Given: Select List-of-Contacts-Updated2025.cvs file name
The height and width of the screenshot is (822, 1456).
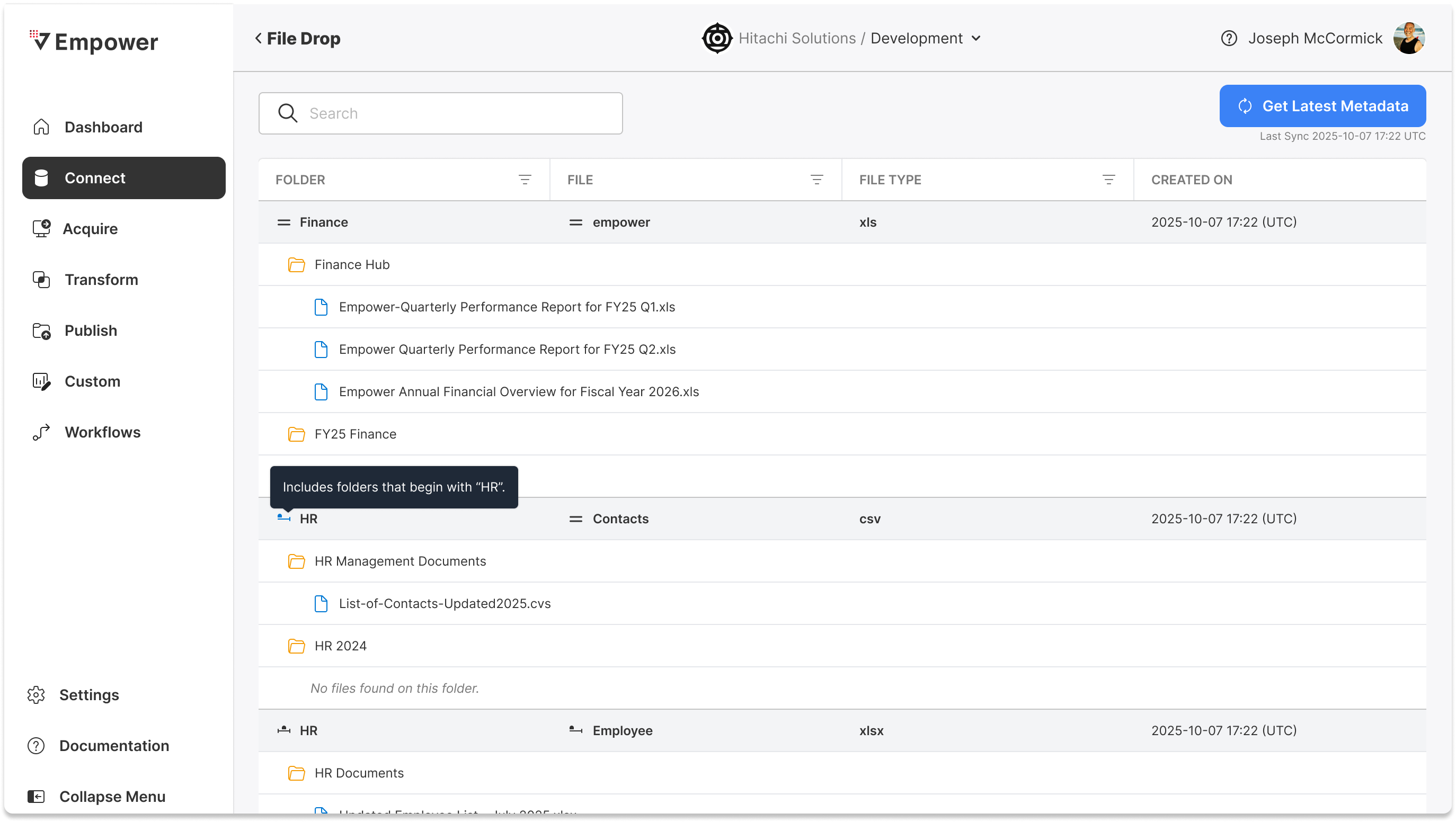Looking at the screenshot, I should click(x=445, y=604).
